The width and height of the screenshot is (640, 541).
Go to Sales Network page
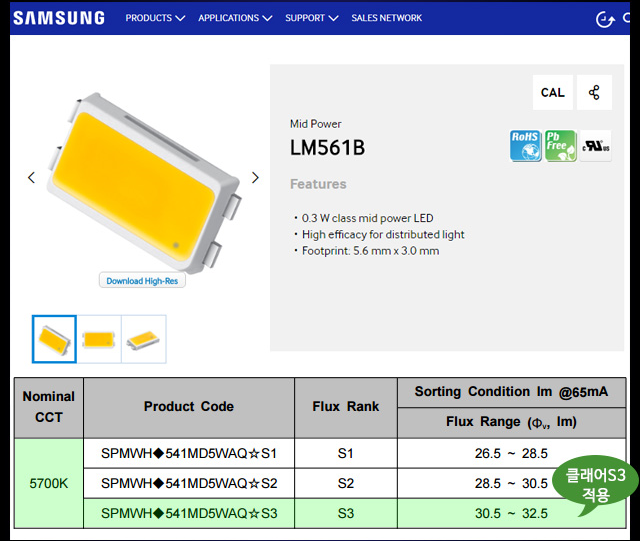click(387, 18)
